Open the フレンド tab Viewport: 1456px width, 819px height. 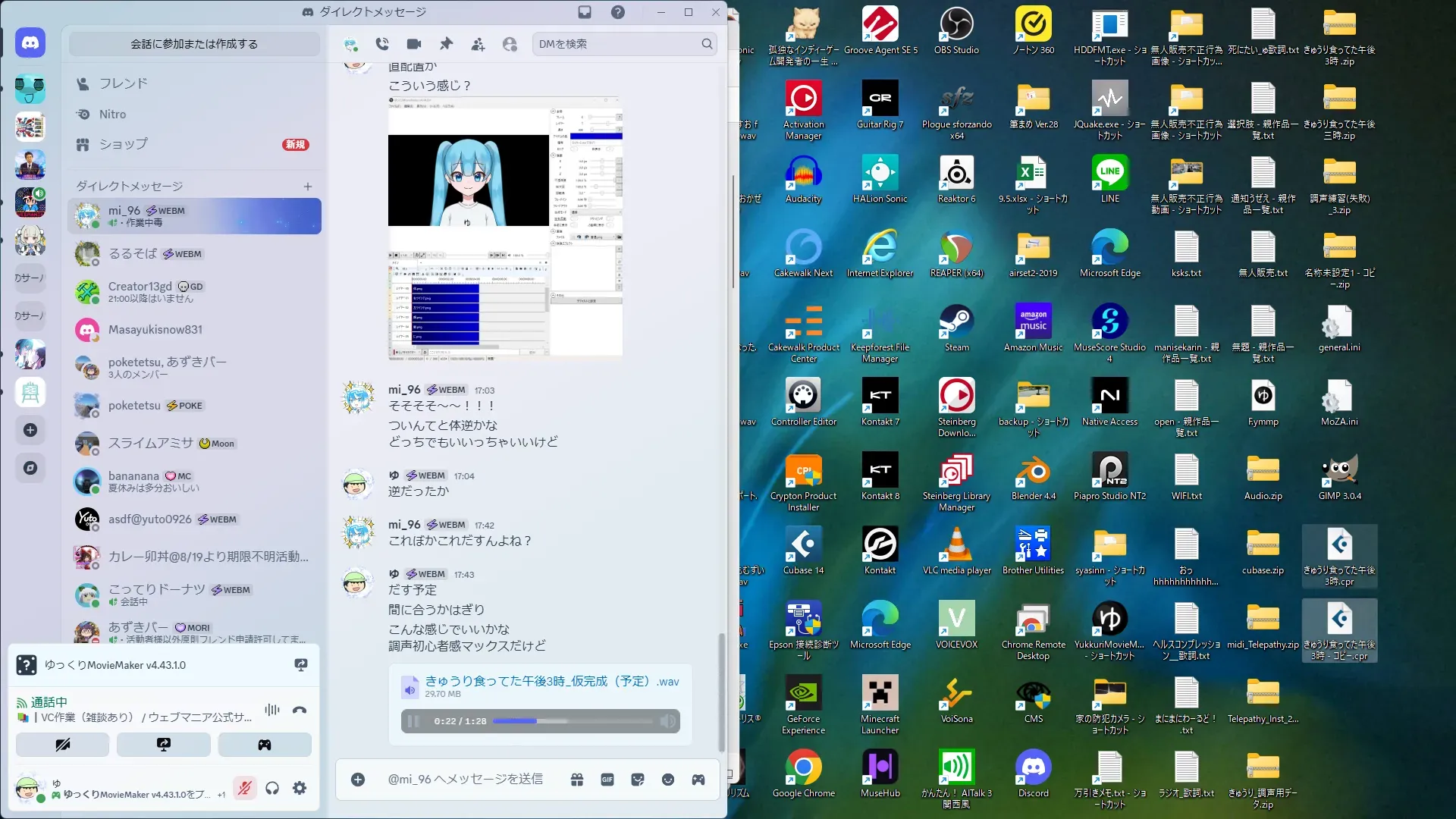[x=123, y=83]
